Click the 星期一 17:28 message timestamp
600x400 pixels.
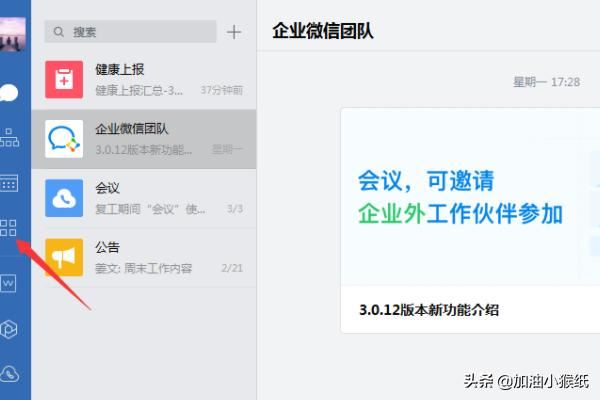pyautogui.click(x=546, y=82)
